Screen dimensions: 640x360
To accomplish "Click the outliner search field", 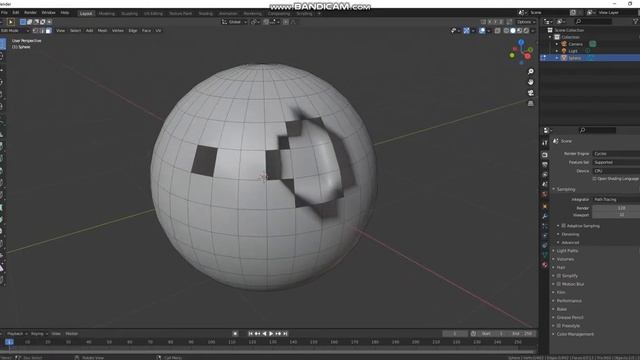I will (x=593, y=21).
